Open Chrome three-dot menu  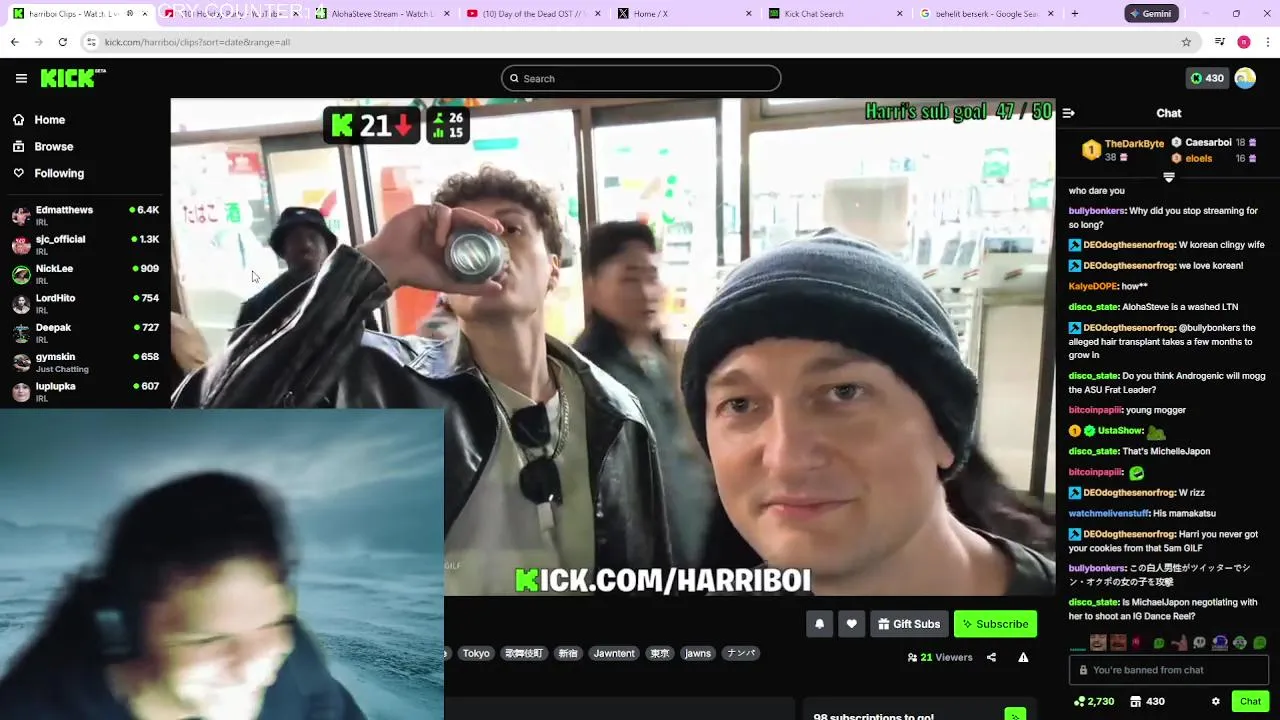coord(1268,42)
